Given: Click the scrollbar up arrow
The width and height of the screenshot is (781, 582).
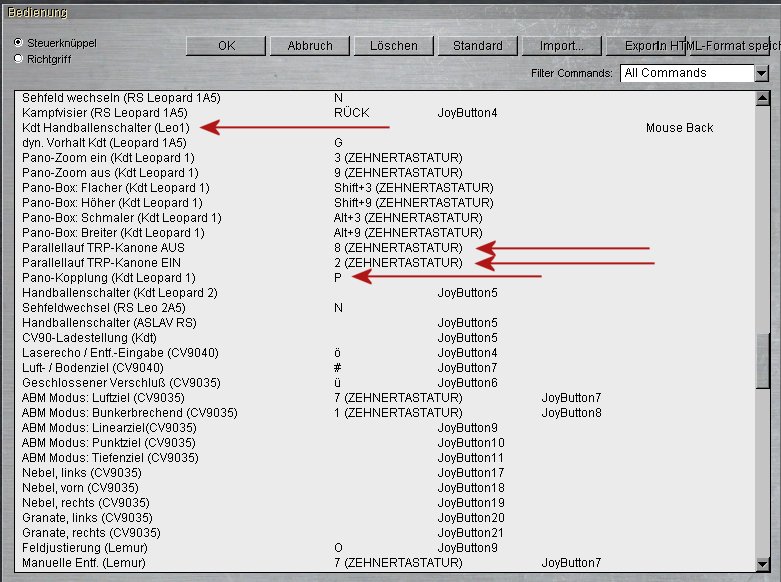Looking at the screenshot, I should point(762,98).
